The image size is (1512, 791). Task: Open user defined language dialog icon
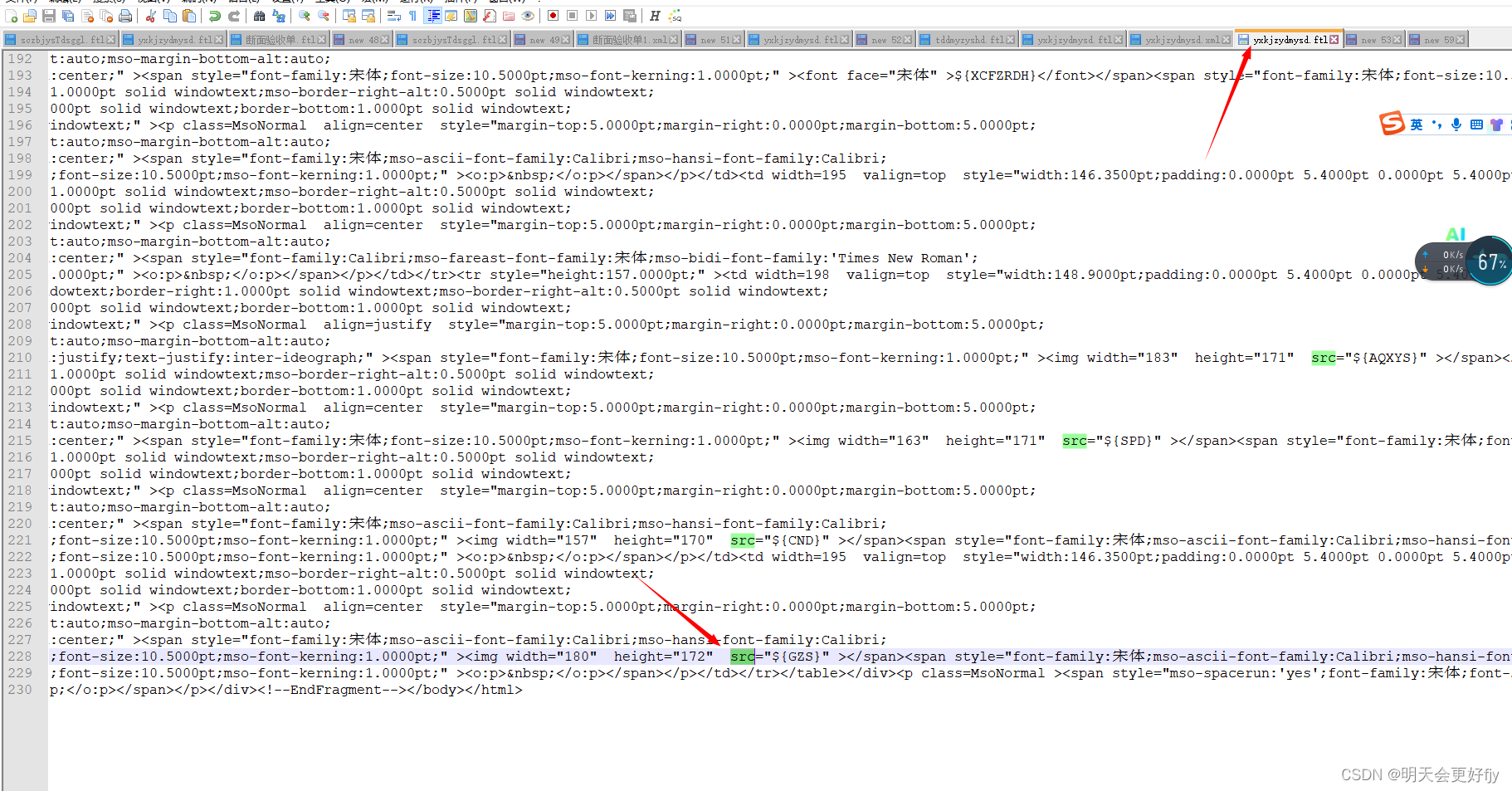click(x=451, y=16)
